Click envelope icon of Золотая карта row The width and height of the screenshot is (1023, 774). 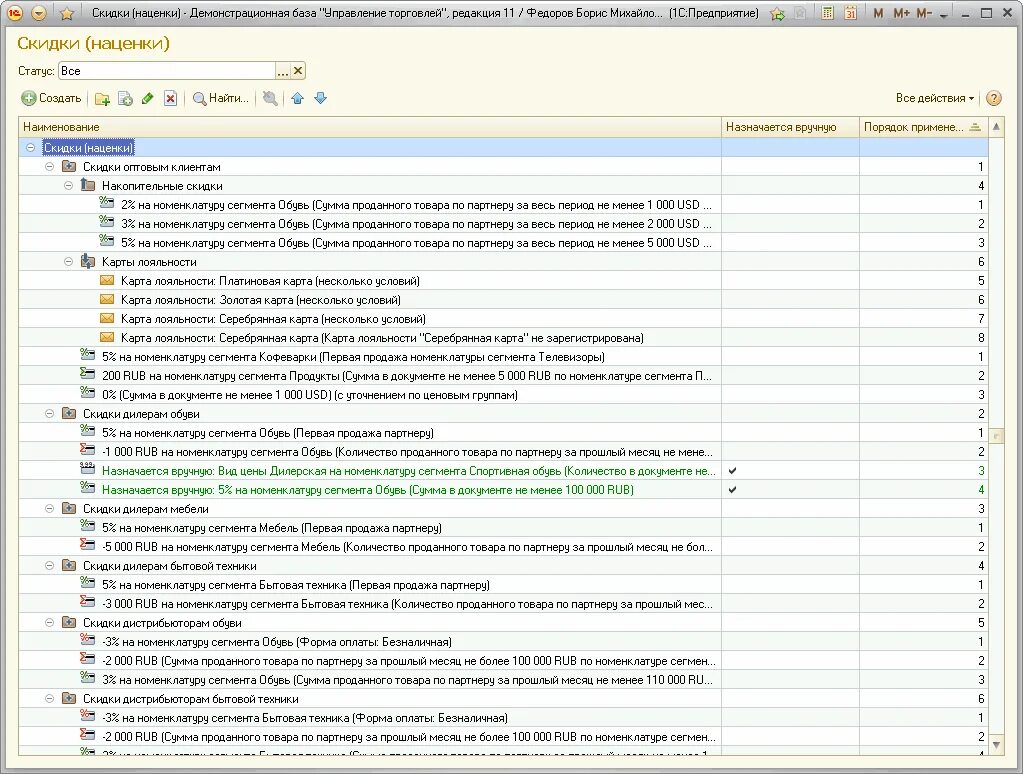click(106, 300)
